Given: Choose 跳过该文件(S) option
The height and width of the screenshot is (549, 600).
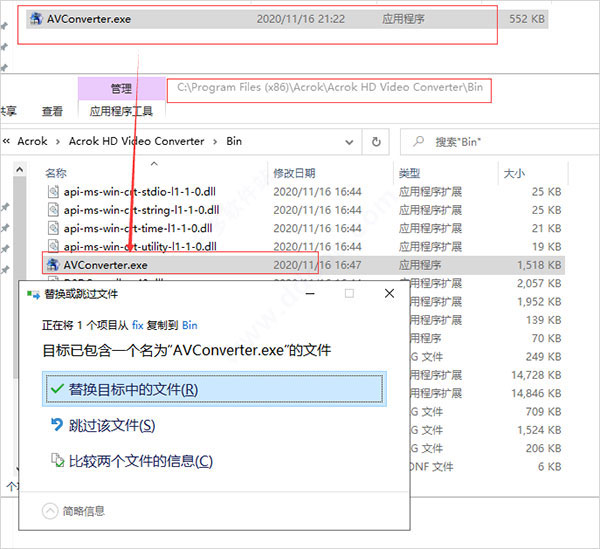Looking at the screenshot, I should [x=112, y=425].
